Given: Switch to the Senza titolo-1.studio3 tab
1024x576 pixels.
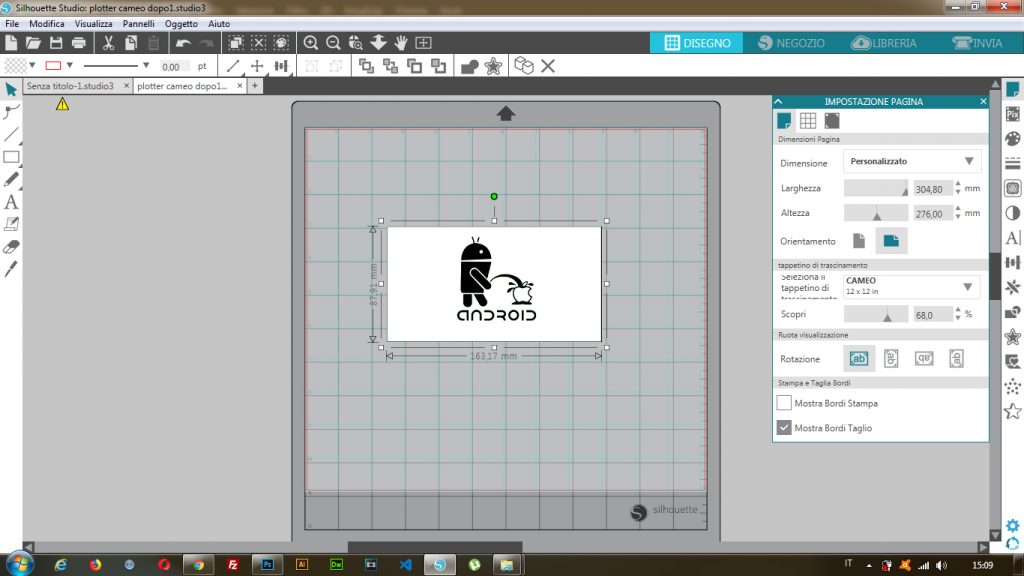Looking at the screenshot, I should [x=70, y=86].
